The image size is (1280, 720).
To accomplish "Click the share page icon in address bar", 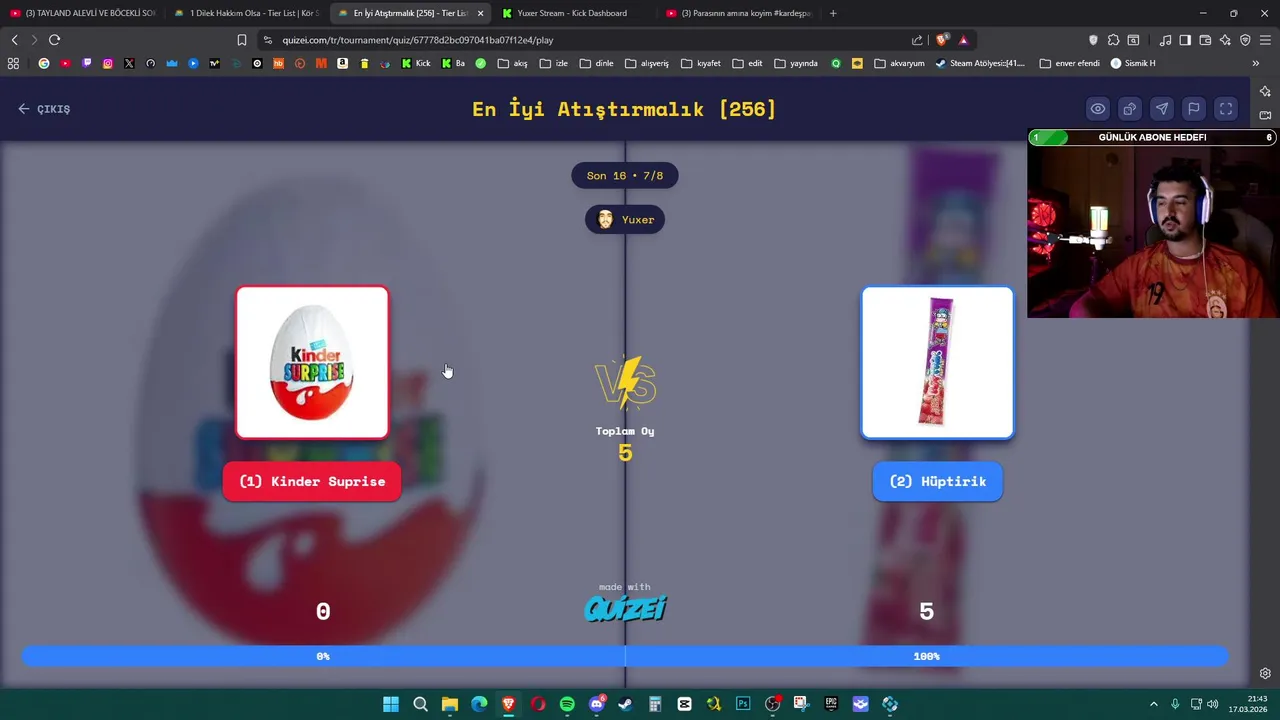I will 917,40.
